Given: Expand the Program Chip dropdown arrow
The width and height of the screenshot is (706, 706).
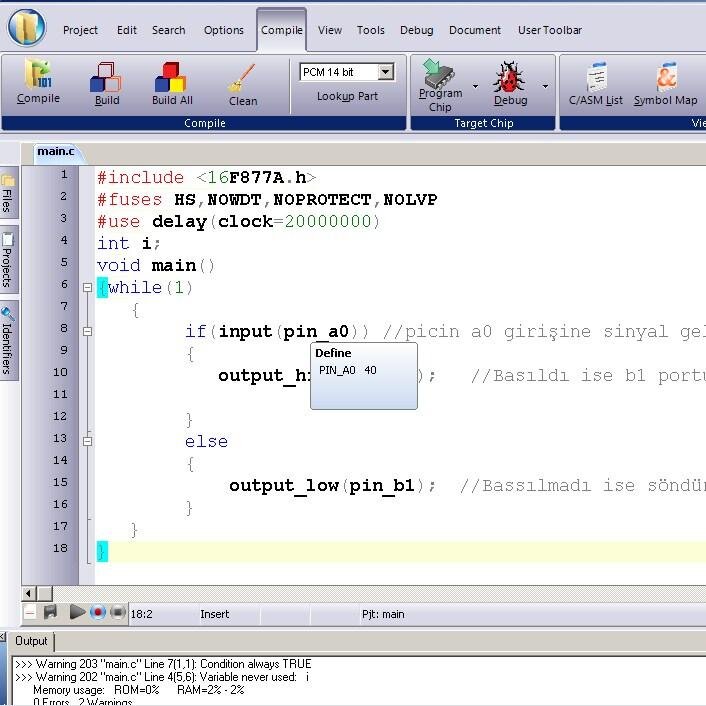Looking at the screenshot, I should (475, 86).
